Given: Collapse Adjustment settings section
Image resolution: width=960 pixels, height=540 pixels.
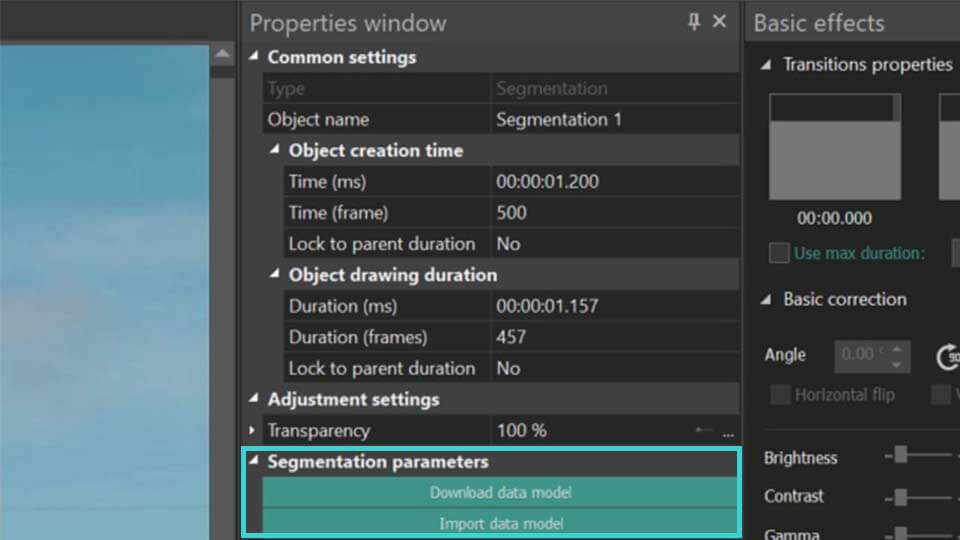Looking at the screenshot, I should (x=253, y=399).
